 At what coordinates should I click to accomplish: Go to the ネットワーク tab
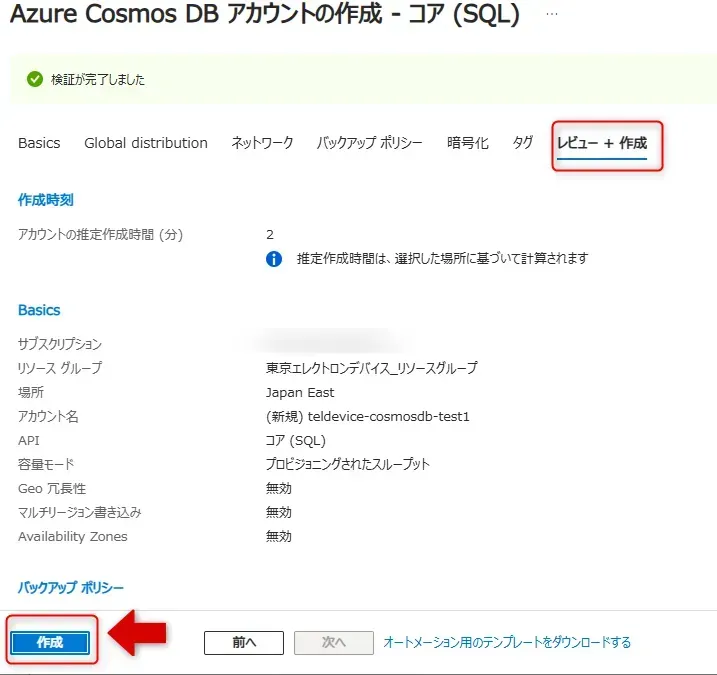[262, 143]
